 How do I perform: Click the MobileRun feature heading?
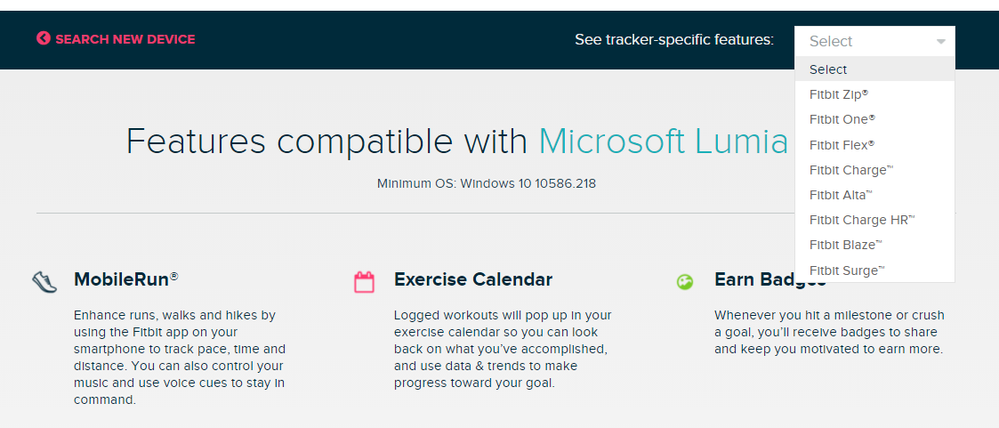[126, 279]
